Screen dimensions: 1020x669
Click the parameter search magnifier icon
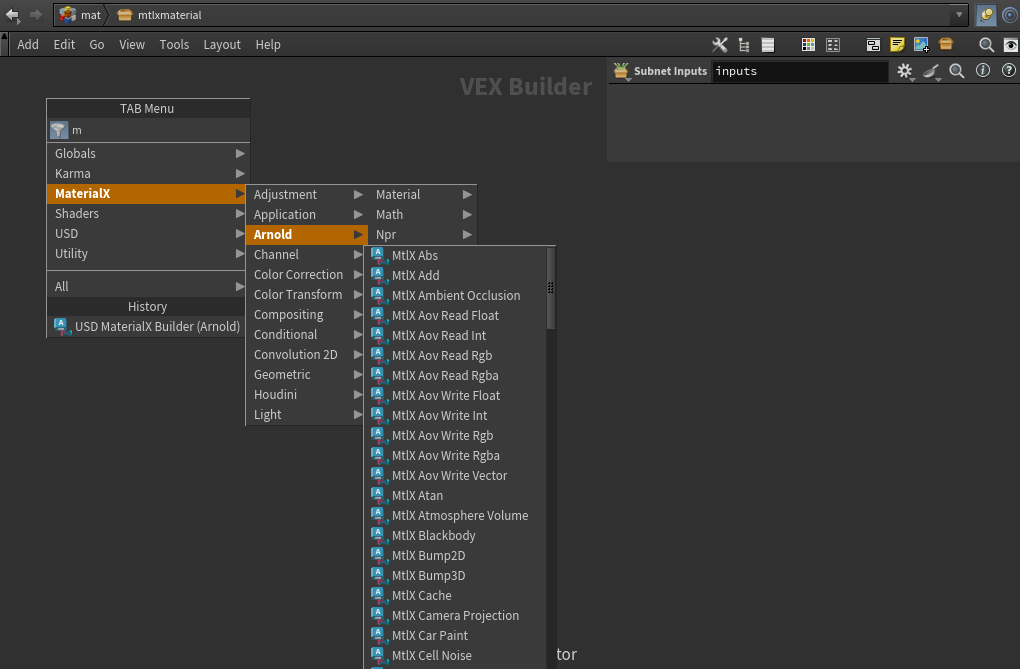point(956,71)
